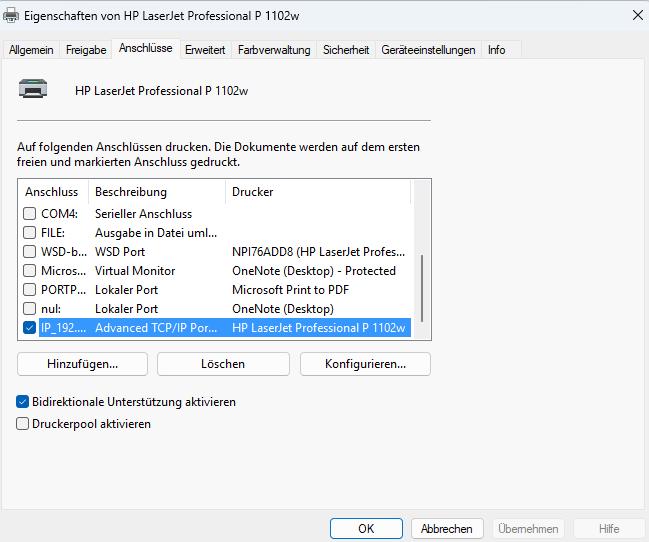Select the NPI76ADD8 printer entry

[318, 252]
